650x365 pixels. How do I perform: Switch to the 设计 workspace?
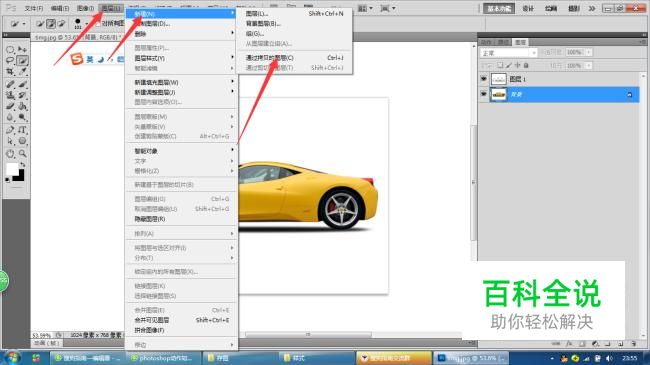(528, 8)
